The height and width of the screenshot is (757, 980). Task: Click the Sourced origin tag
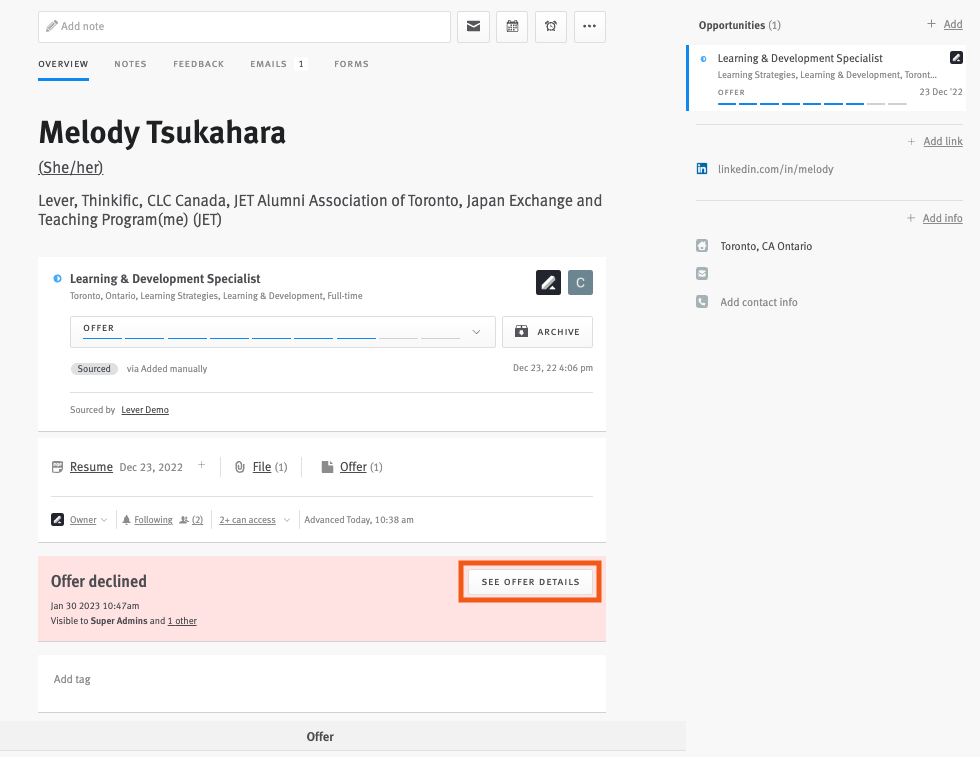tap(93, 368)
